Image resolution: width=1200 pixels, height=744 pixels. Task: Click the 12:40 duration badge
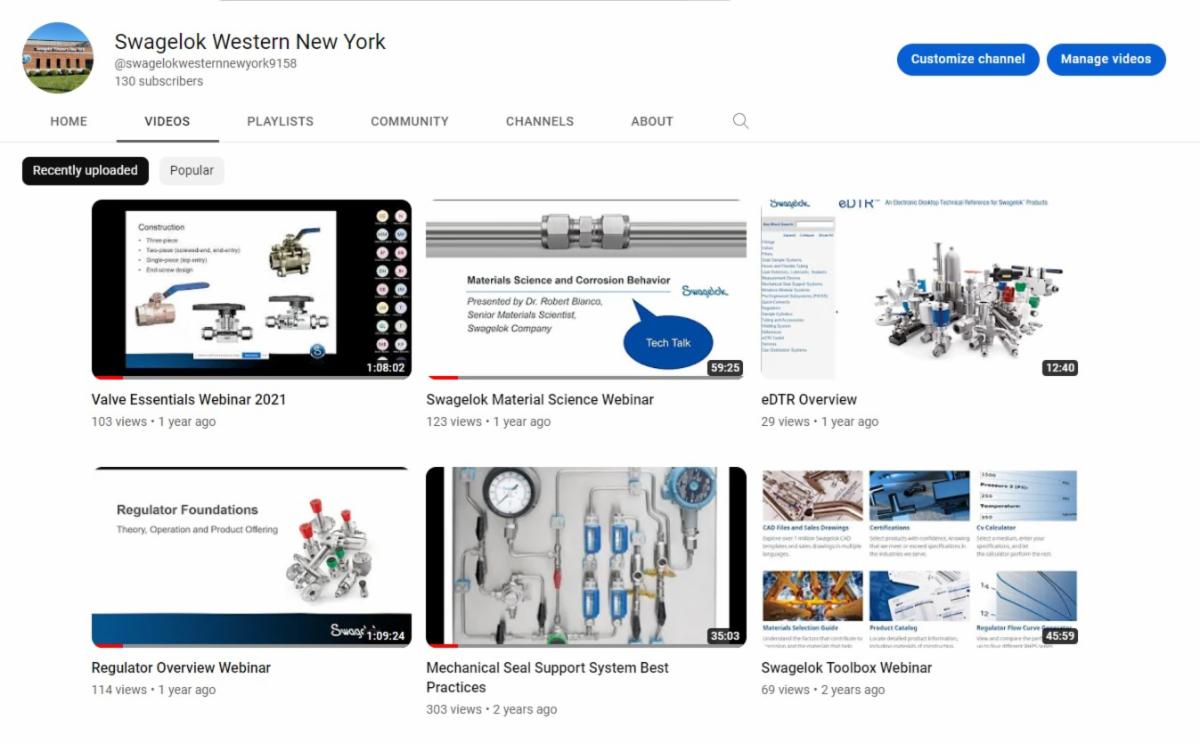click(1060, 368)
